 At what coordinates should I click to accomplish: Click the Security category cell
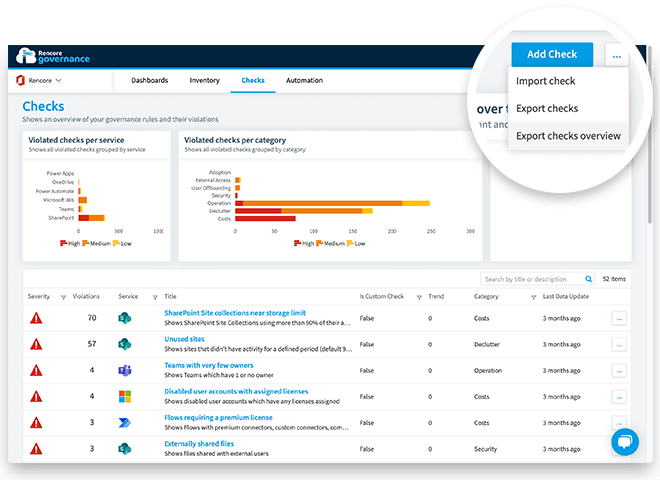(485, 449)
